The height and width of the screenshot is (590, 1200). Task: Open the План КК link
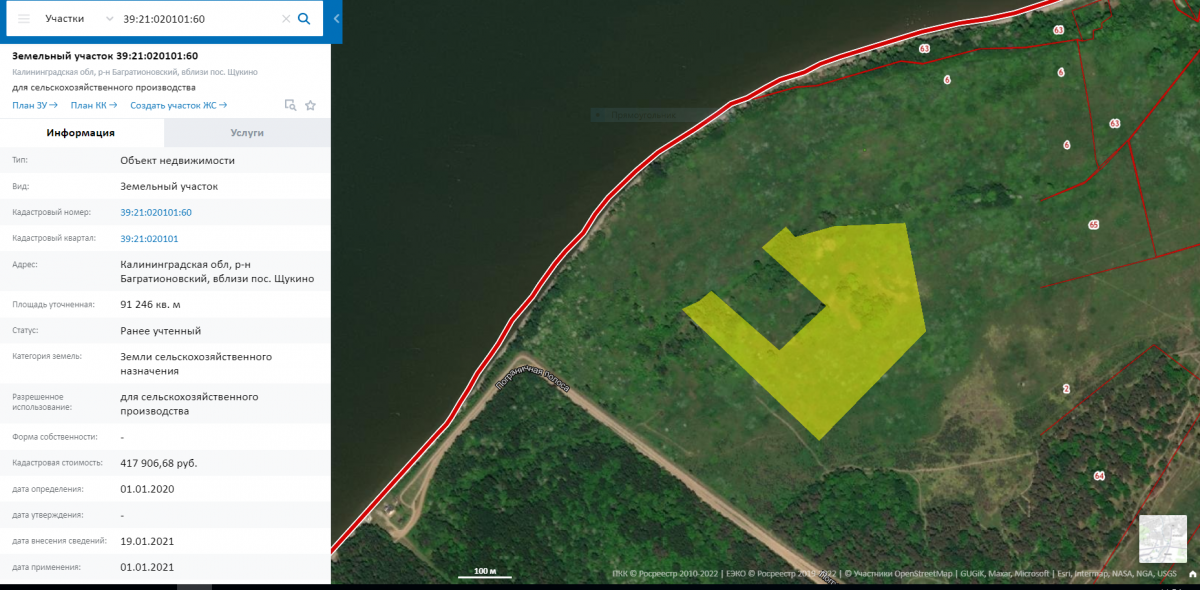pyautogui.click(x=94, y=105)
